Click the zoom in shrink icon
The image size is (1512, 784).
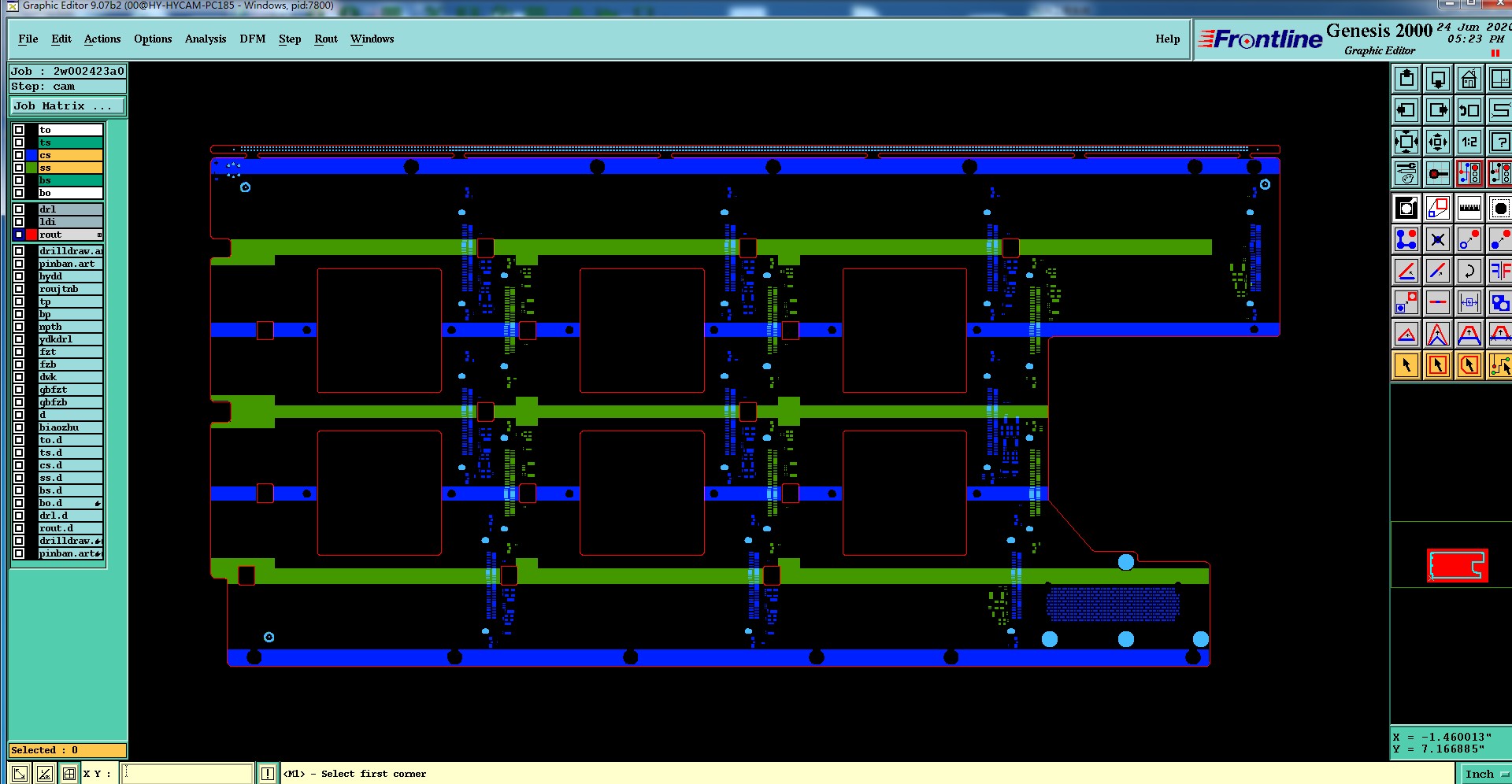pyautogui.click(x=1438, y=142)
